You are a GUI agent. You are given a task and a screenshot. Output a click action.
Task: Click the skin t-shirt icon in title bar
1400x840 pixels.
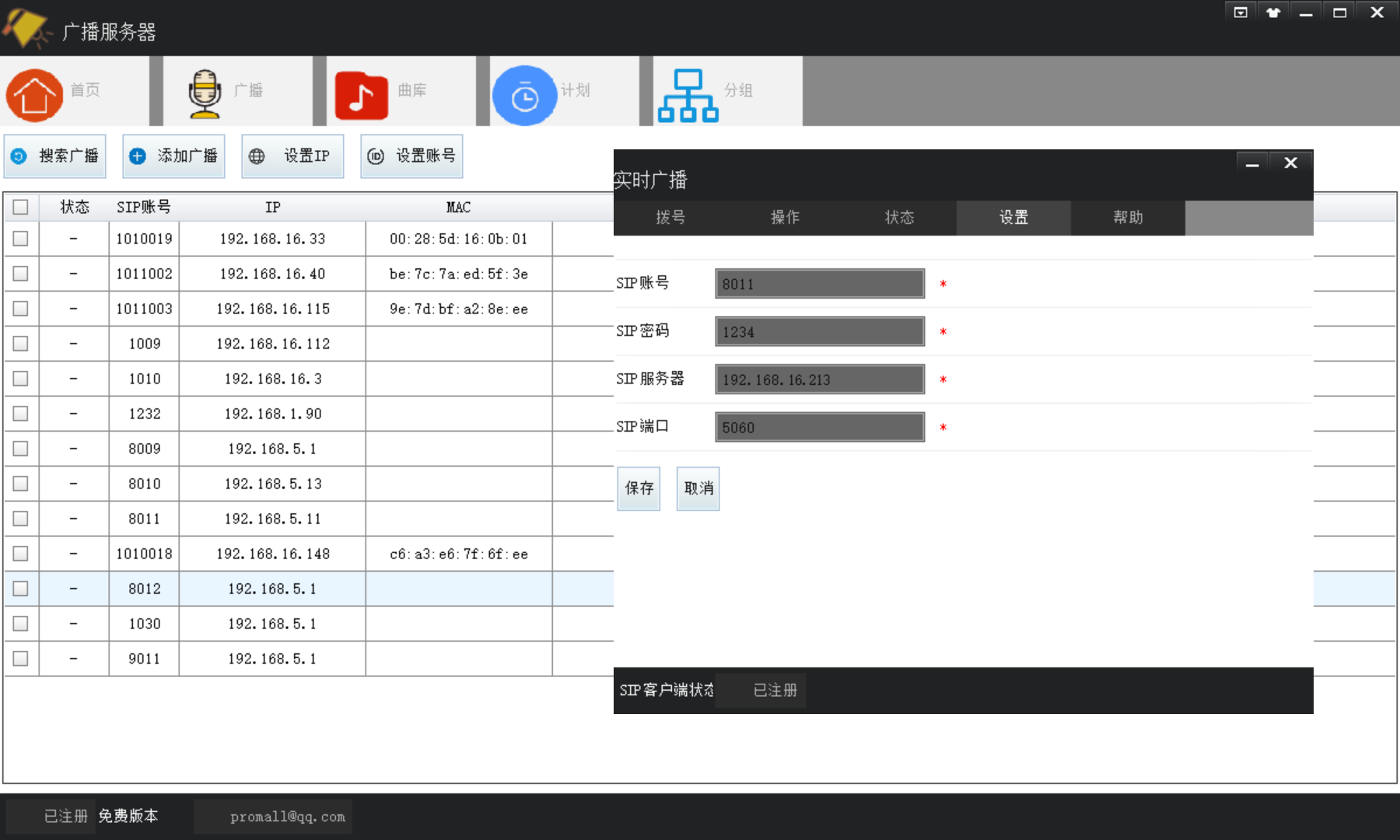[1273, 12]
